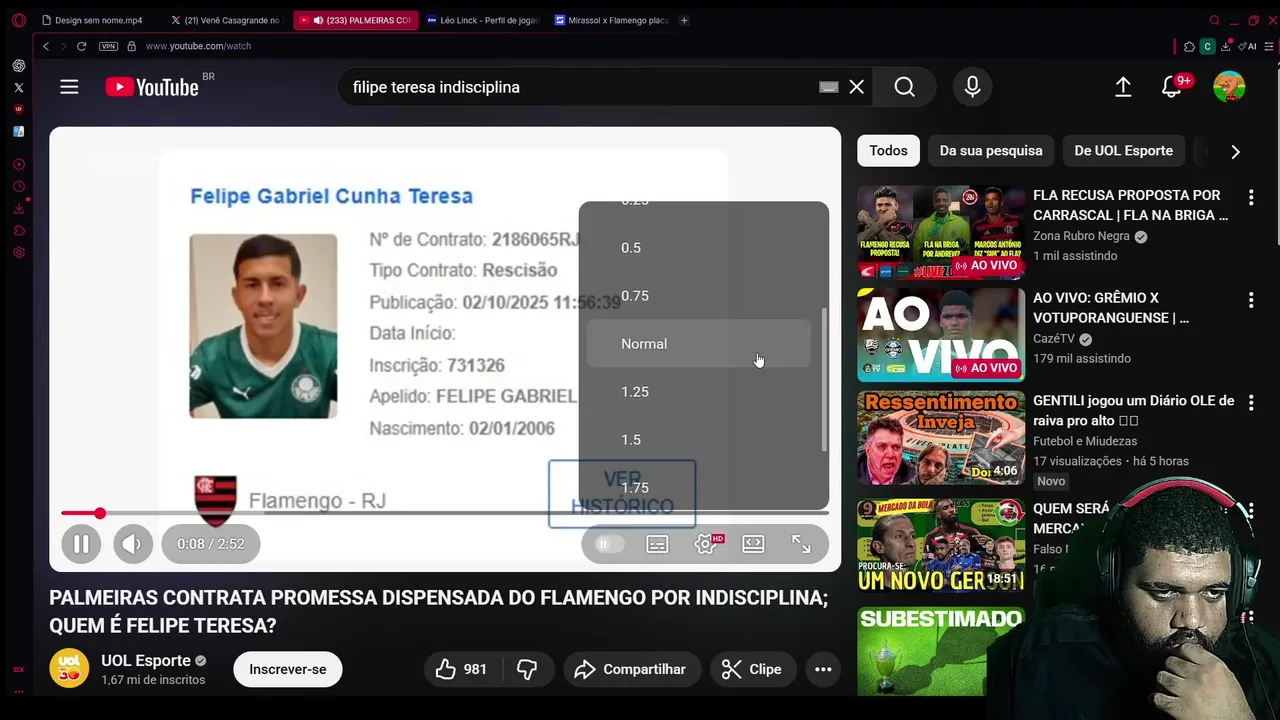Select 1.25 playback speed
This screenshot has height=720, width=1280.
[x=698, y=392]
